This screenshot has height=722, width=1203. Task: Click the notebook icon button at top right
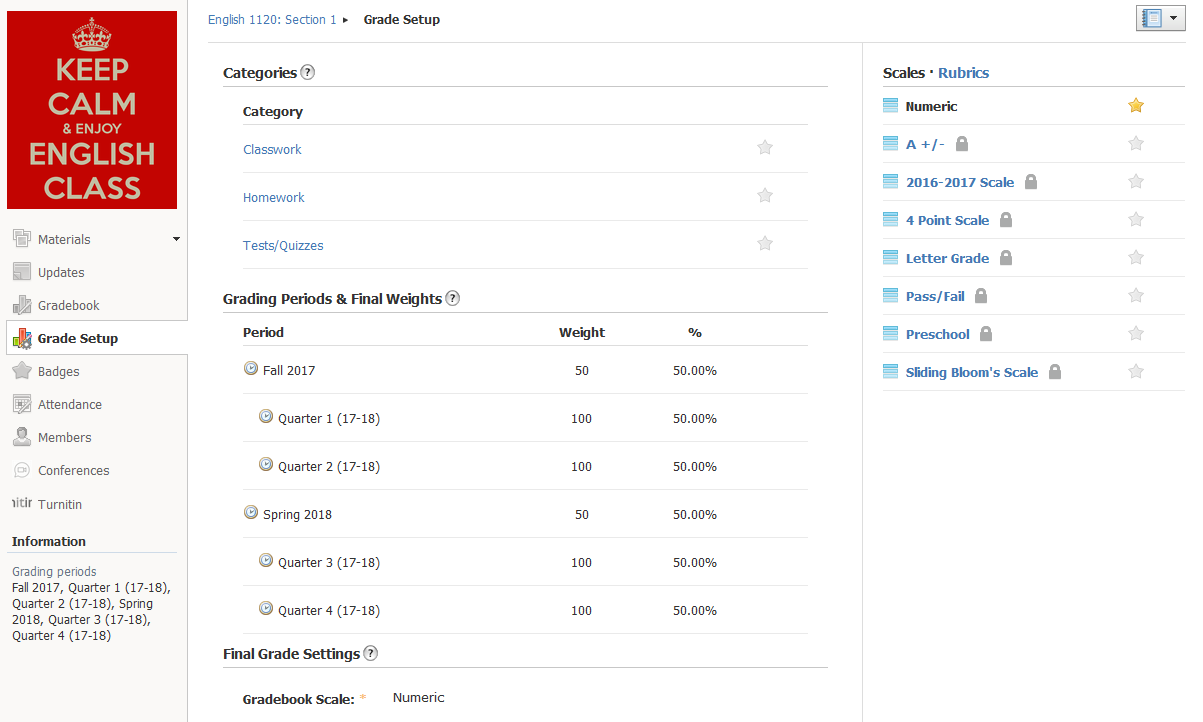point(1152,18)
